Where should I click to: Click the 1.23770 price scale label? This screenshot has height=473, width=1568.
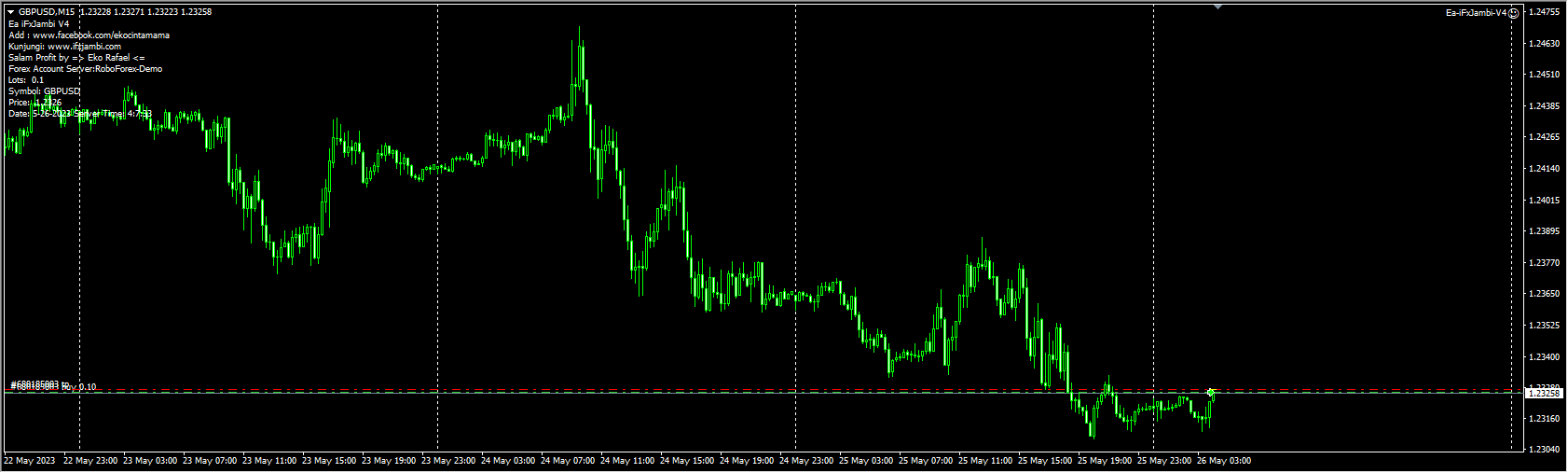click(1545, 263)
